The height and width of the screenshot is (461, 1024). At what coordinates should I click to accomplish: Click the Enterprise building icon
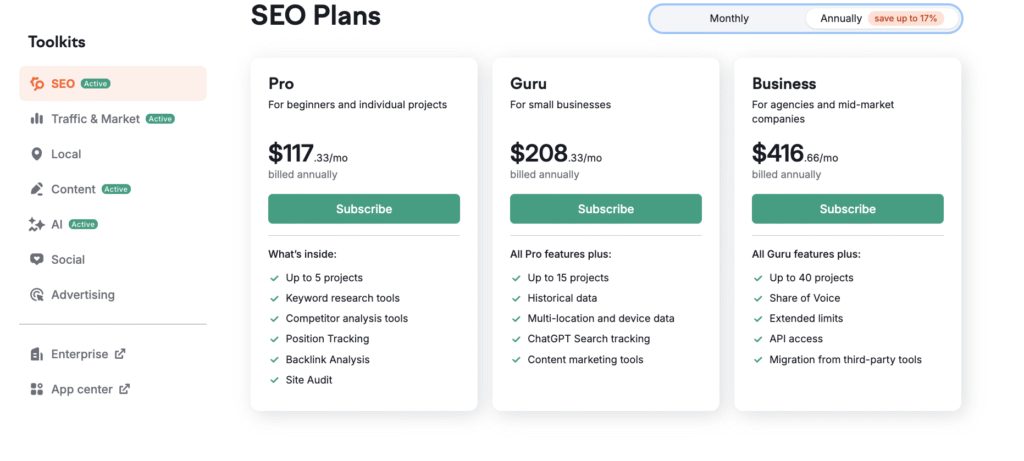click(37, 355)
